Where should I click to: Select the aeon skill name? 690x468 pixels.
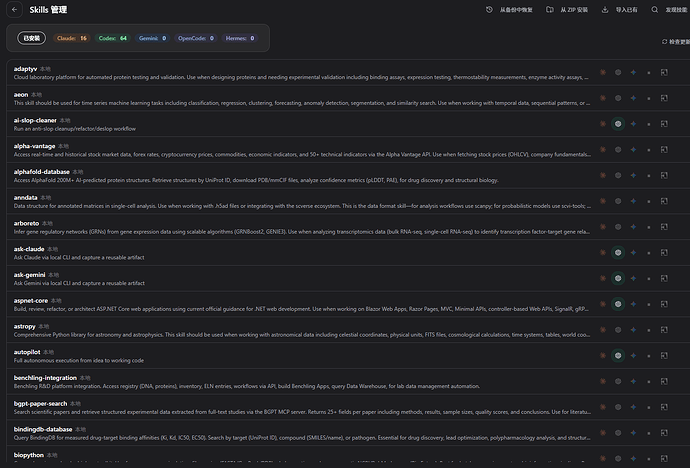(x=21, y=95)
